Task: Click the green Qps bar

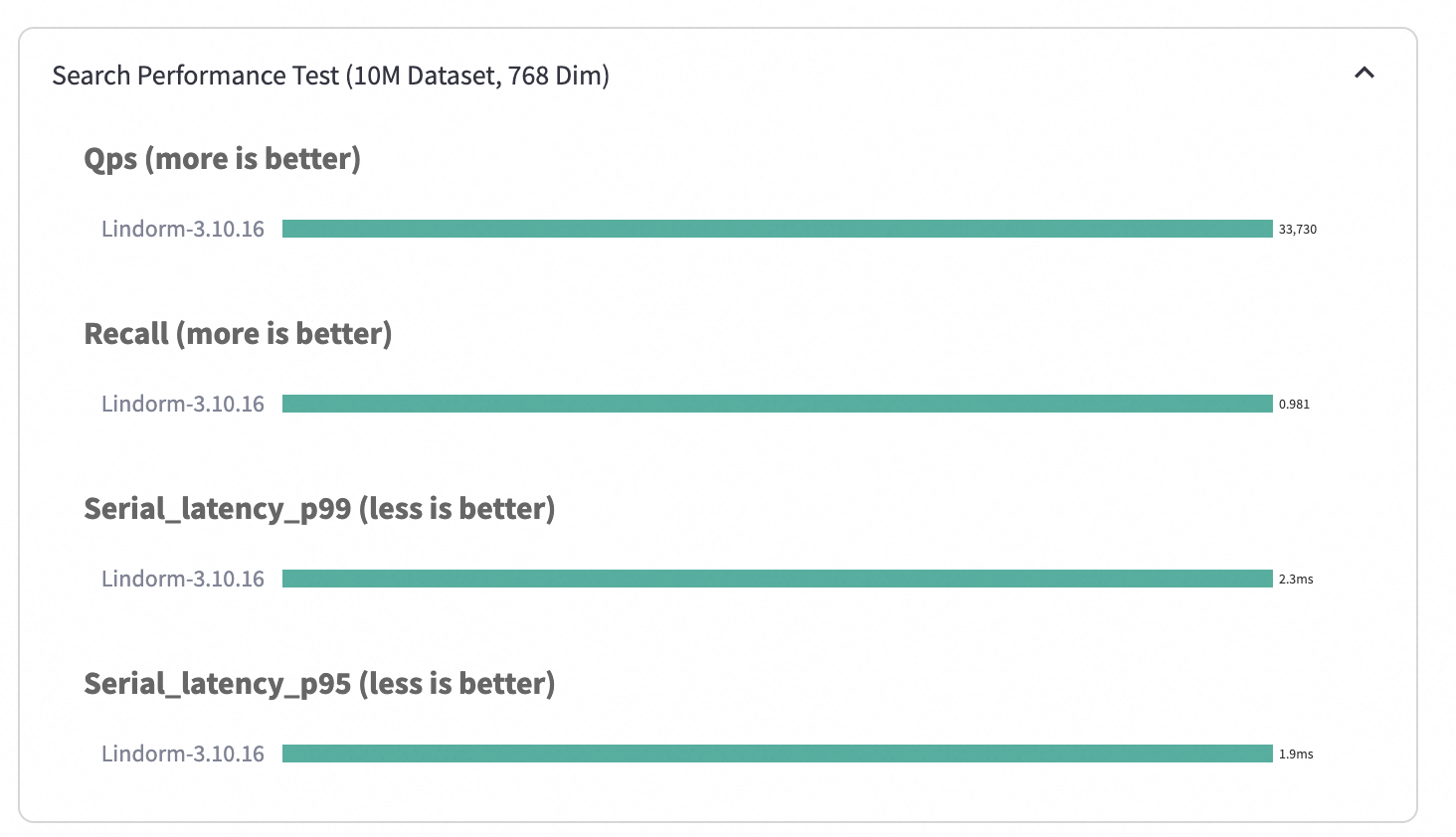Action: pyautogui.click(x=777, y=229)
